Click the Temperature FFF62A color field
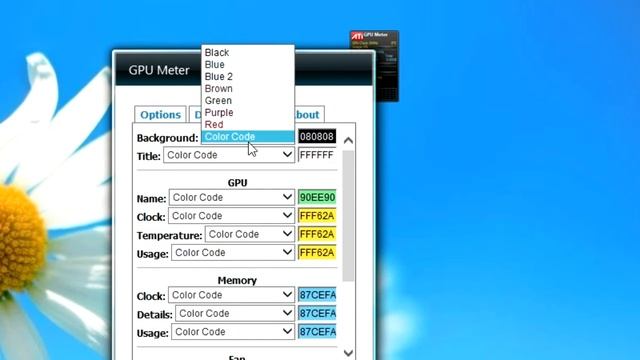 tap(317, 234)
